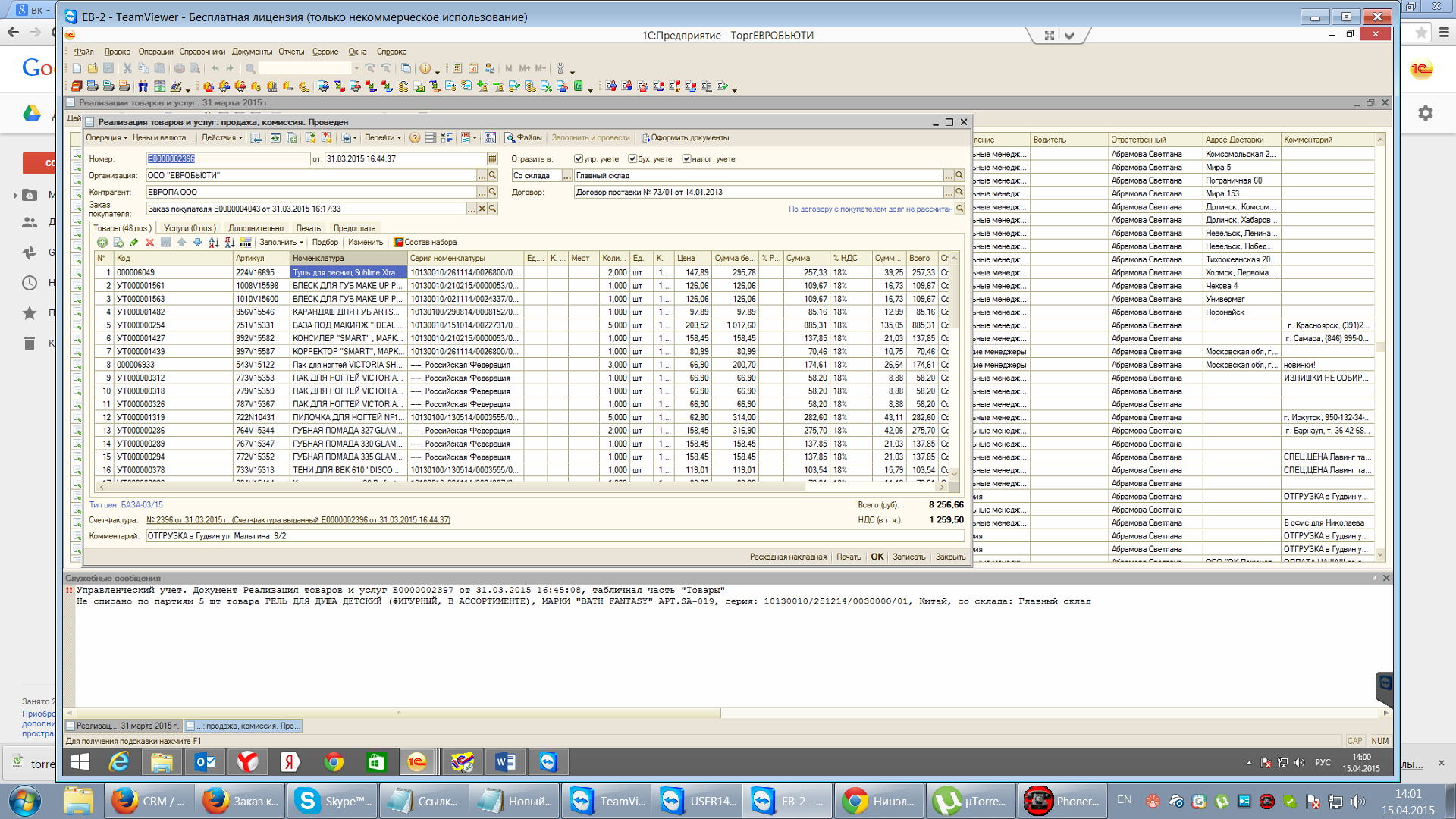Image resolution: width=1456 pixels, height=819 pixels.
Task: Expand the Операция dropdown menu
Action: tap(106, 138)
